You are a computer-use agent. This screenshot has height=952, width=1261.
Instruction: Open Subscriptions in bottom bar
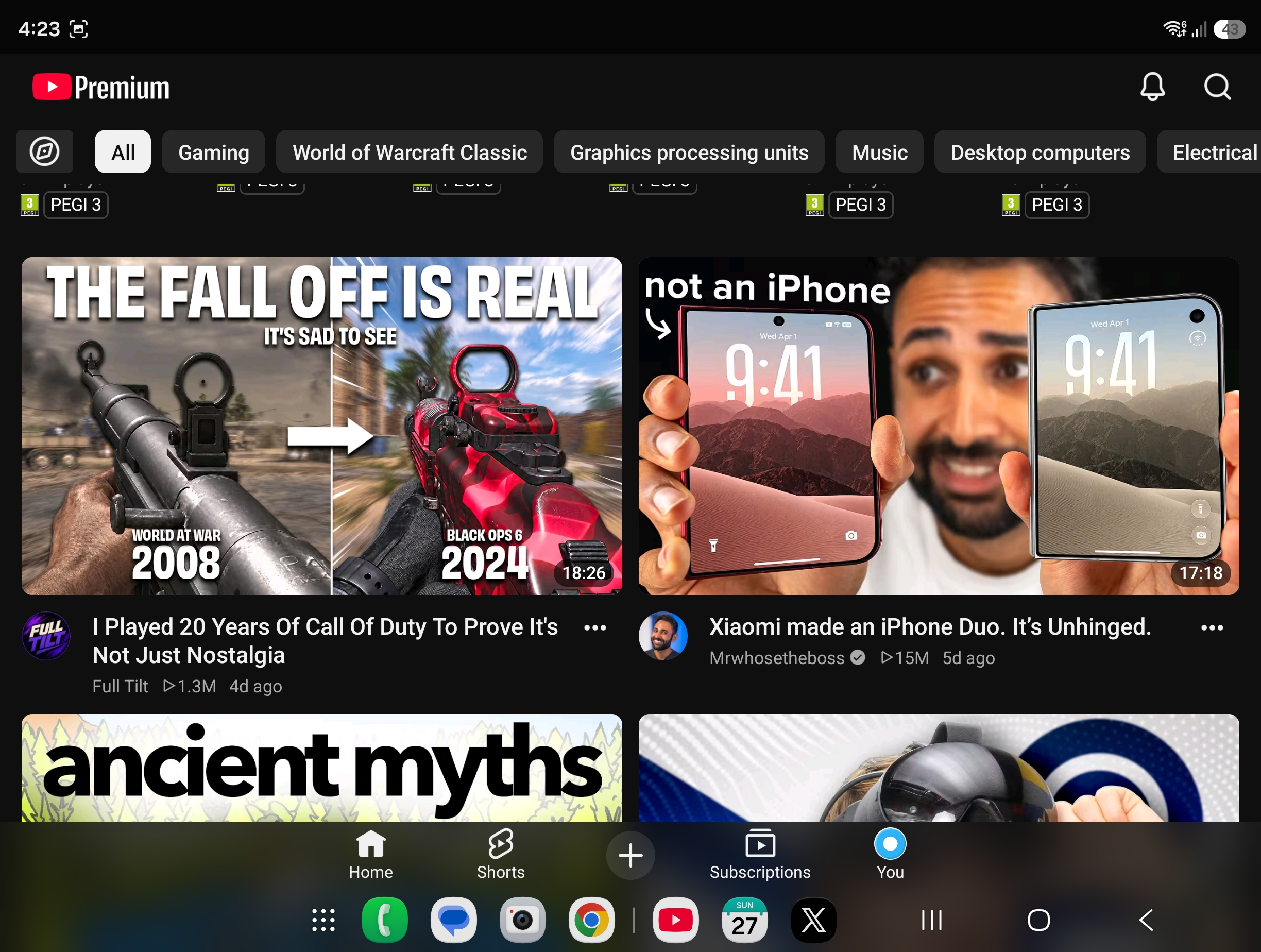tap(760, 855)
